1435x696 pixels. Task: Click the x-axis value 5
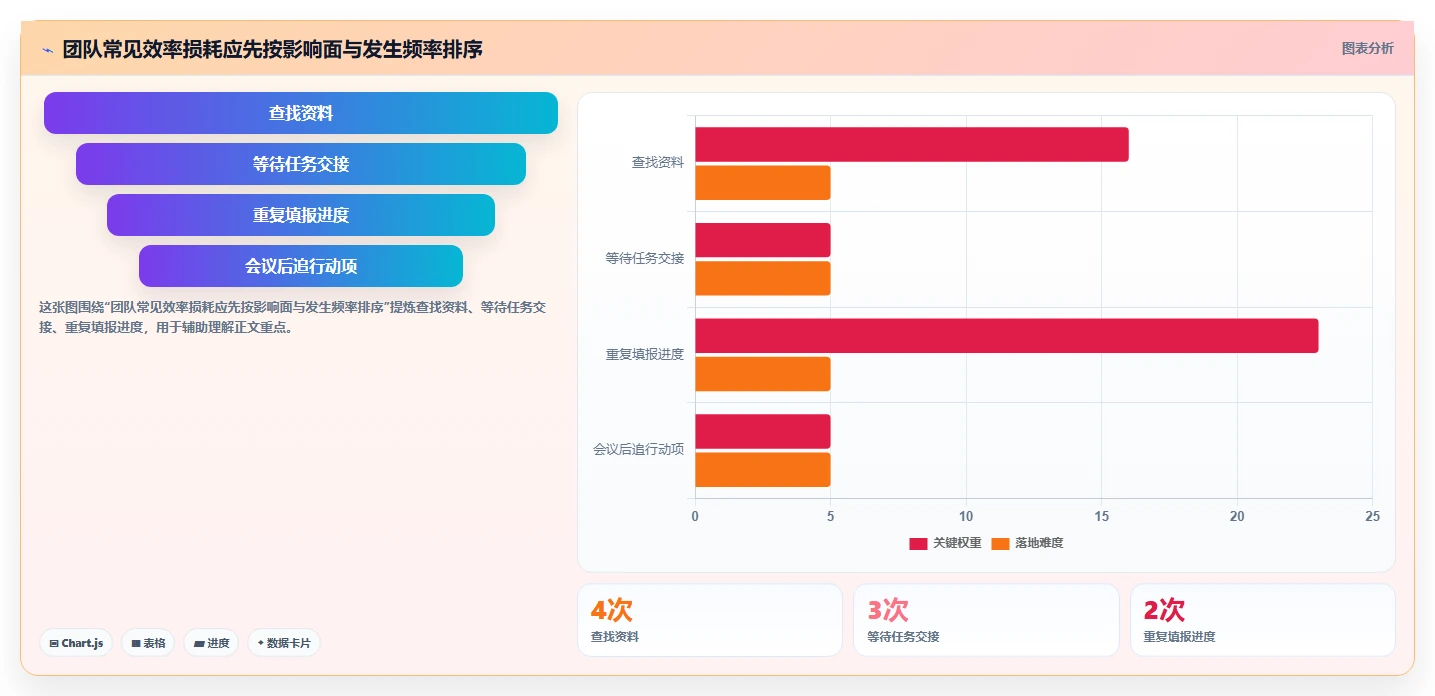pyautogui.click(x=831, y=516)
